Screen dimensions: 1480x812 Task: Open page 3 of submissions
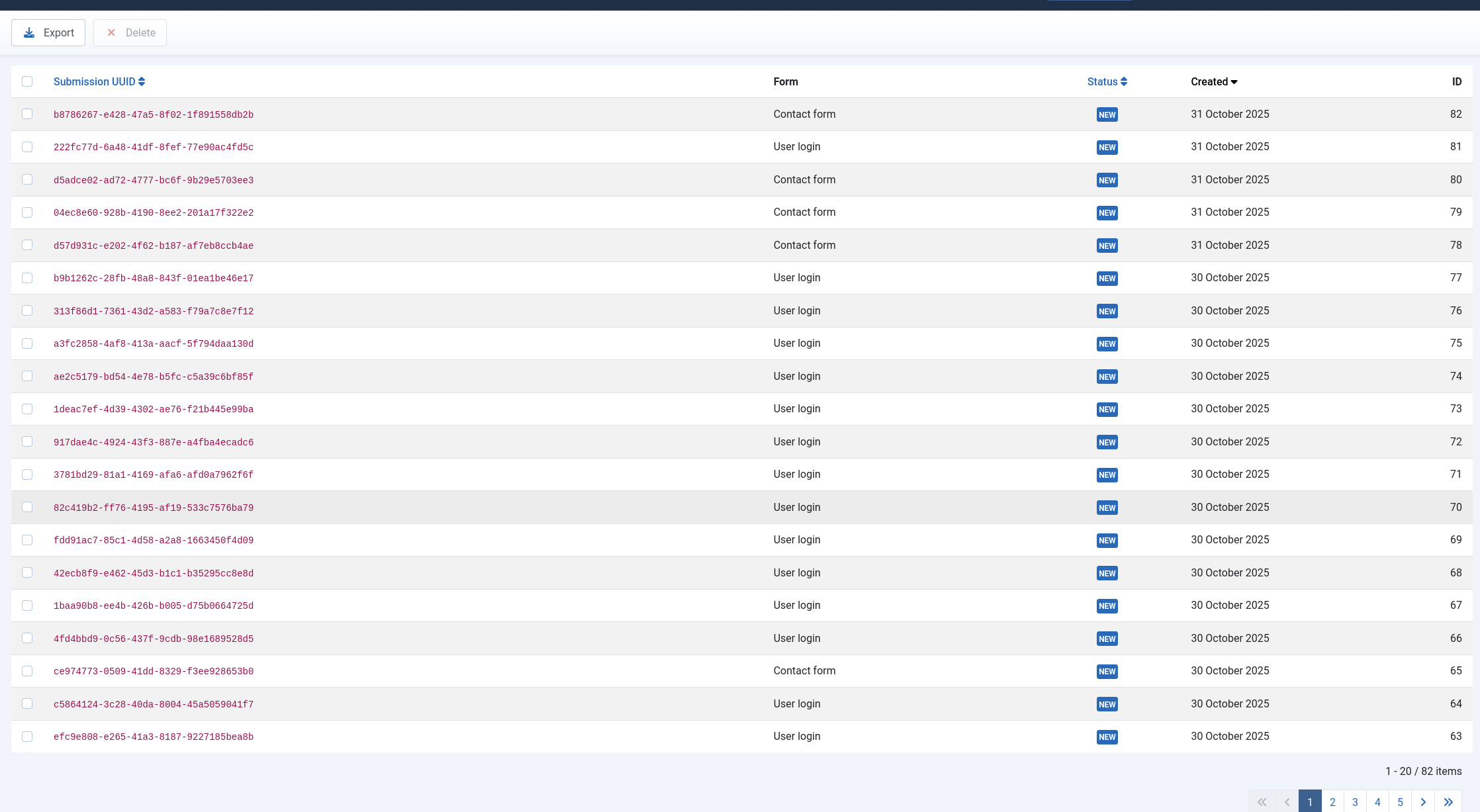pos(1355,801)
